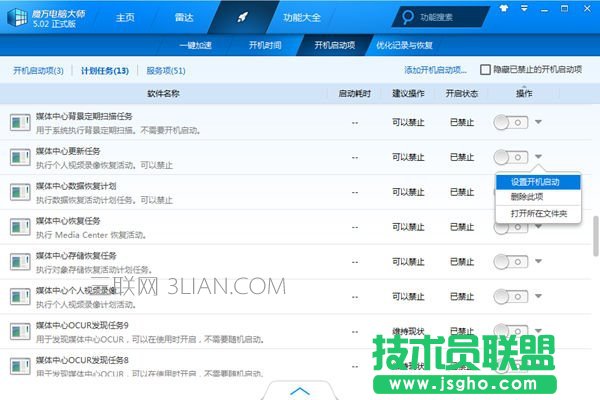
Task: Click the search magnifier icon
Action: 405,17
